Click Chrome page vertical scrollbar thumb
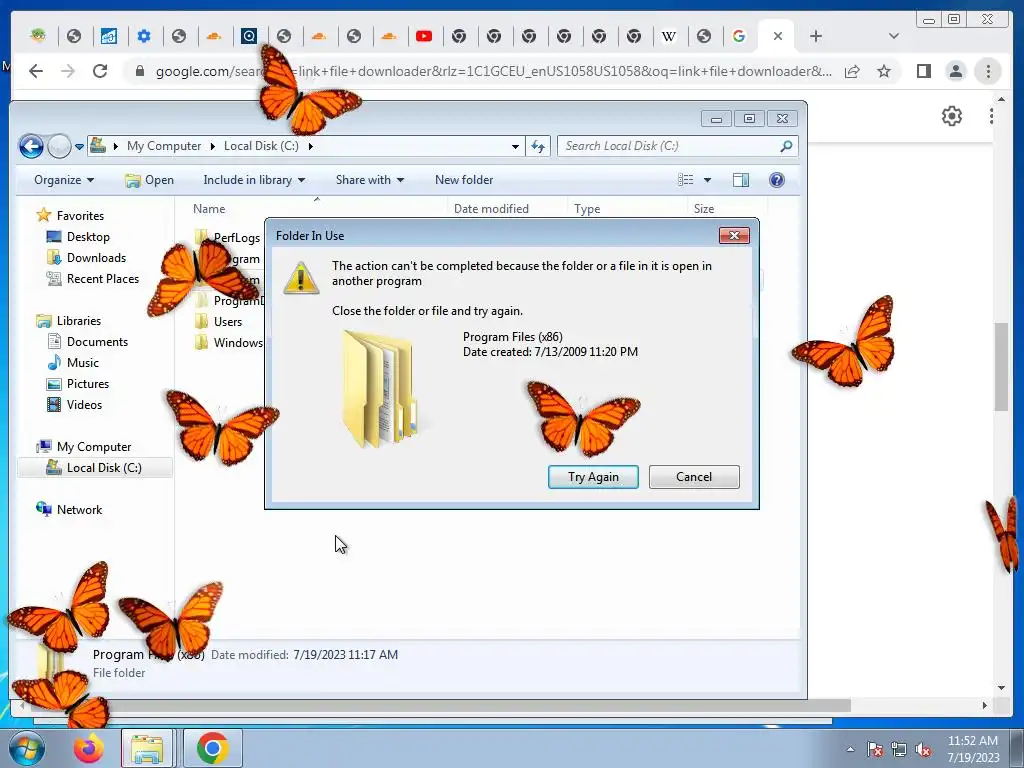 click(x=1002, y=366)
